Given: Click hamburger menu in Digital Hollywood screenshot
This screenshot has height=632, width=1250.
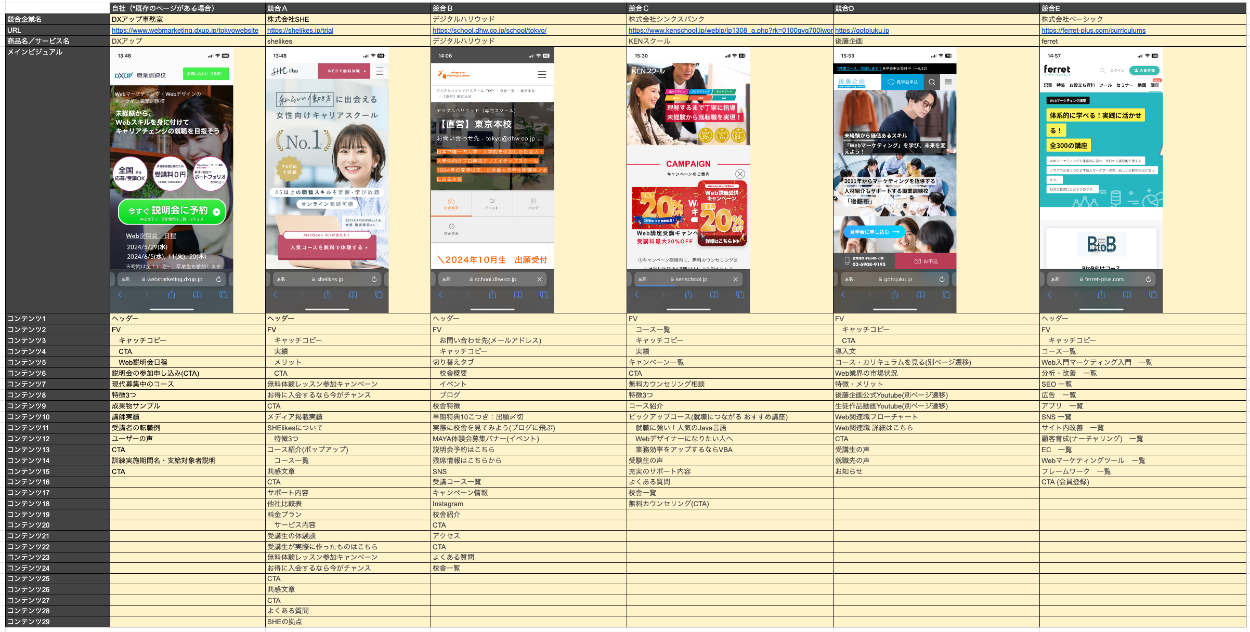Looking at the screenshot, I should [542, 74].
